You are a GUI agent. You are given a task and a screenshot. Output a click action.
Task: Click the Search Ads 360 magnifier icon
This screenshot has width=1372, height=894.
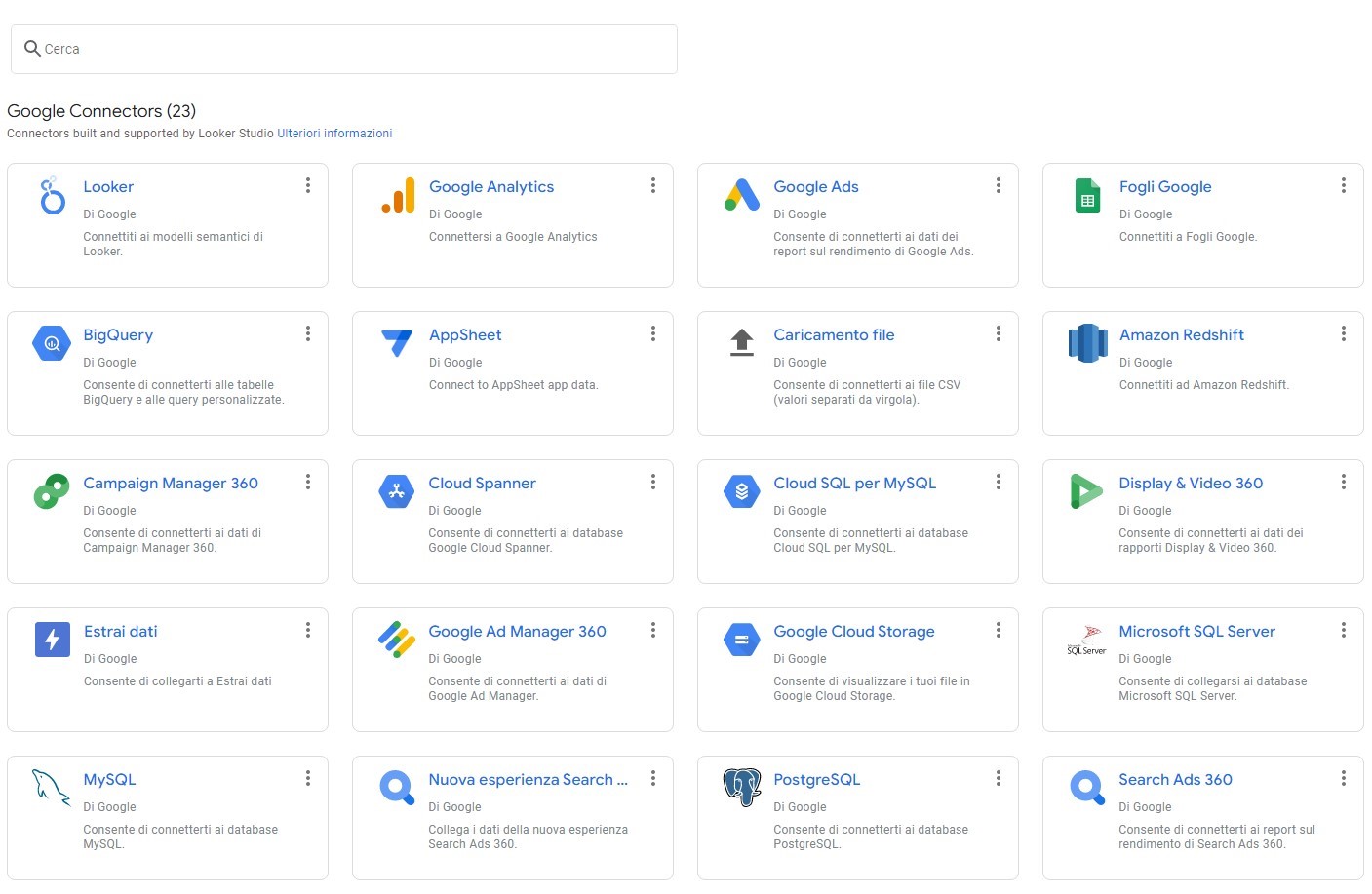click(x=1087, y=788)
